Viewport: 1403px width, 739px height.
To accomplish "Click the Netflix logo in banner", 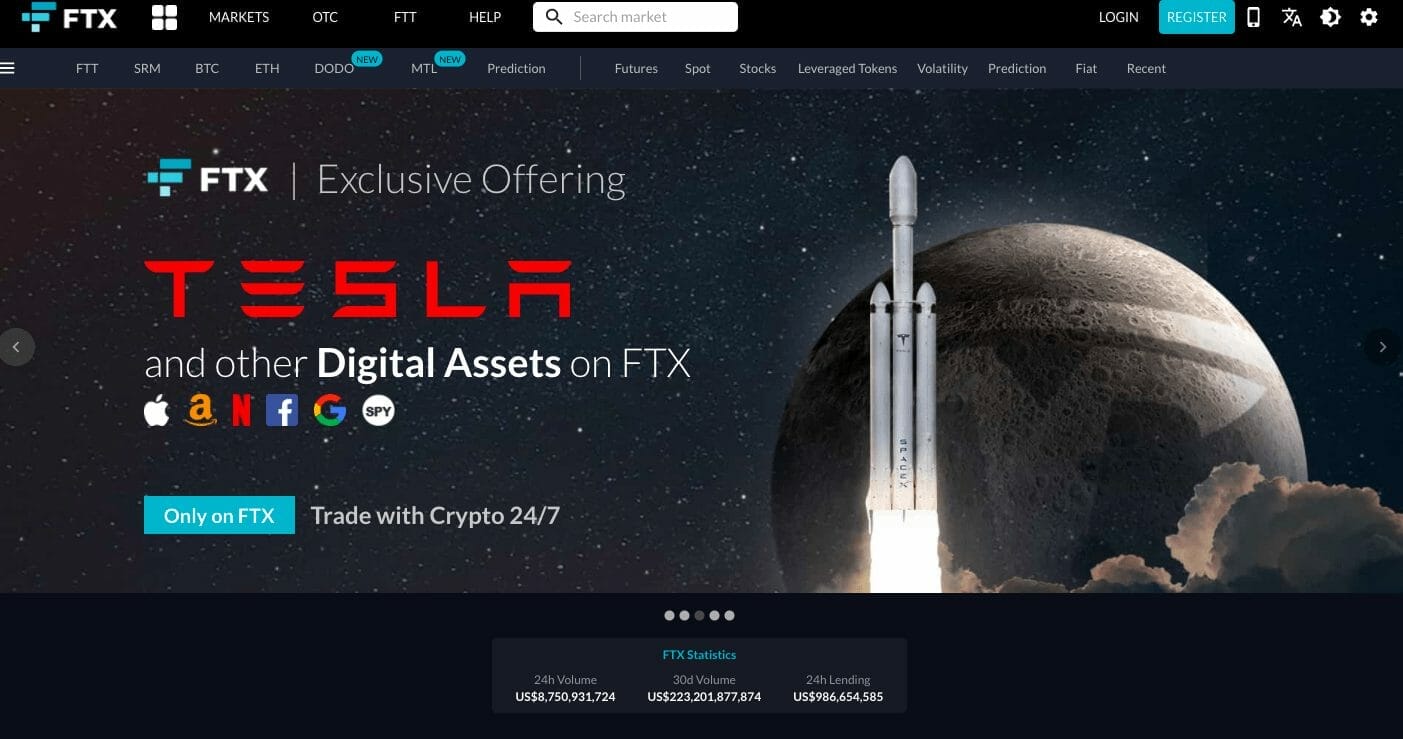I will [x=241, y=410].
